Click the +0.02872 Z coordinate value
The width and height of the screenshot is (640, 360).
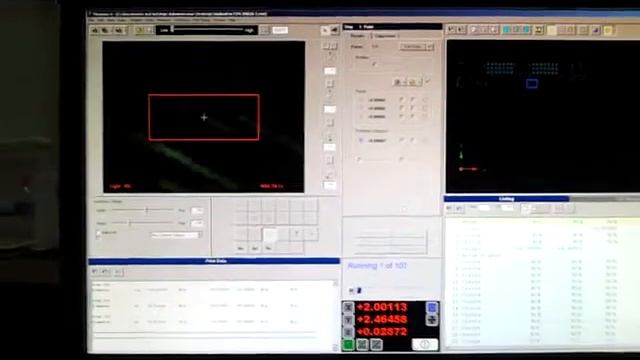[382, 331]
